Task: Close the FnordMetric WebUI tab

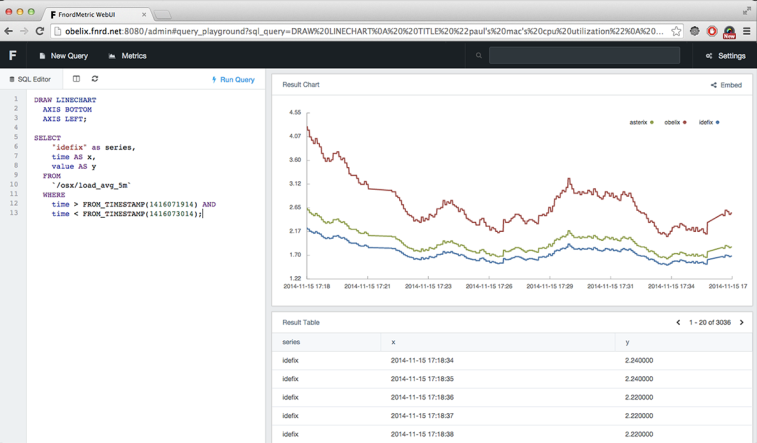Action: click(x=144, y=14)
